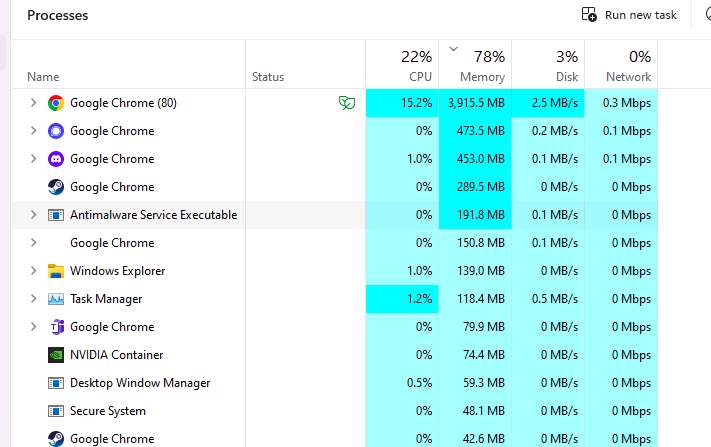Screen dimensions: 711x447
Task: Expand the Google Chrome (80) process group
Action: [x=32, y=103]
